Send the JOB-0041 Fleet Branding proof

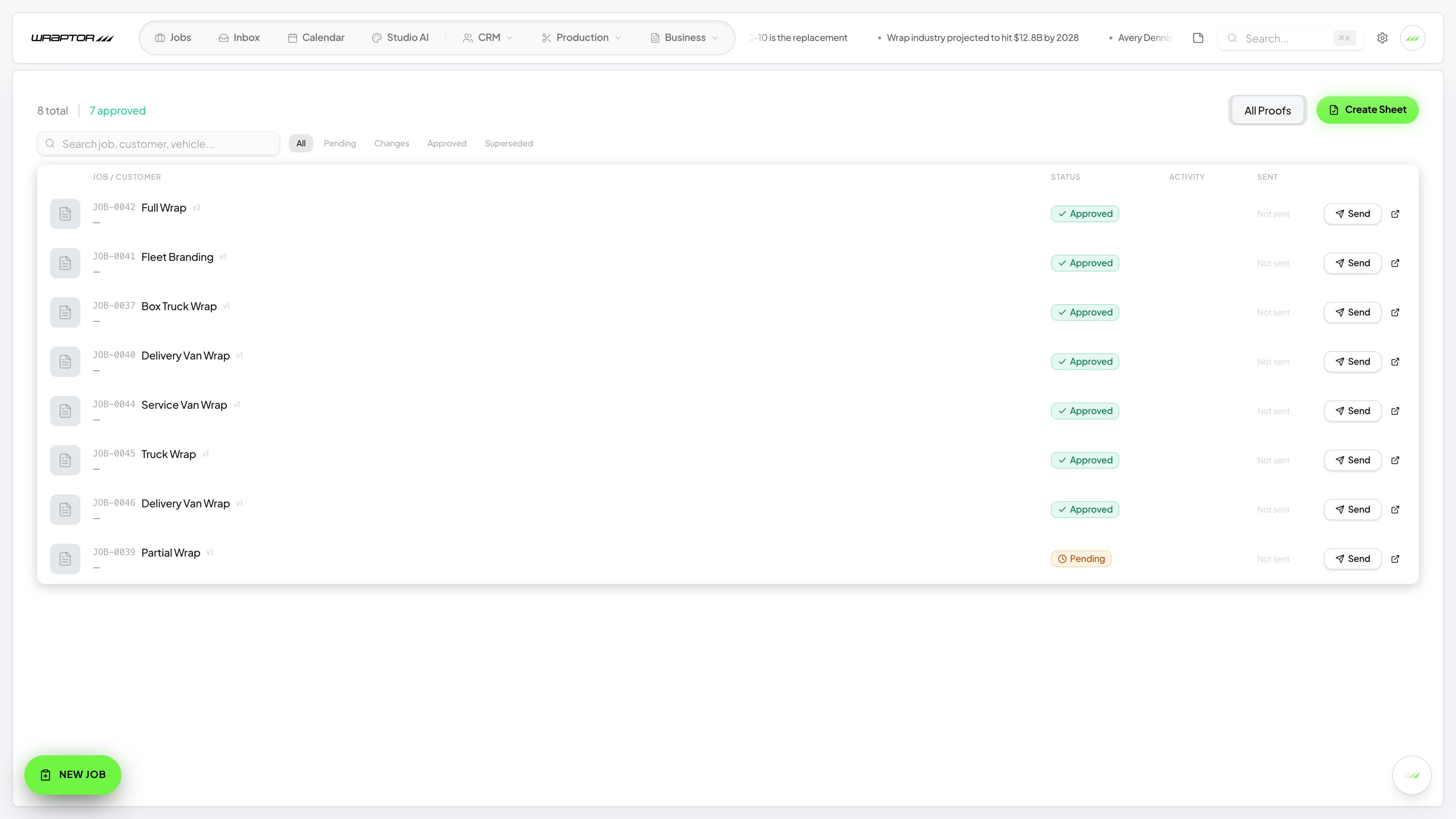[x=1352, y=263]
